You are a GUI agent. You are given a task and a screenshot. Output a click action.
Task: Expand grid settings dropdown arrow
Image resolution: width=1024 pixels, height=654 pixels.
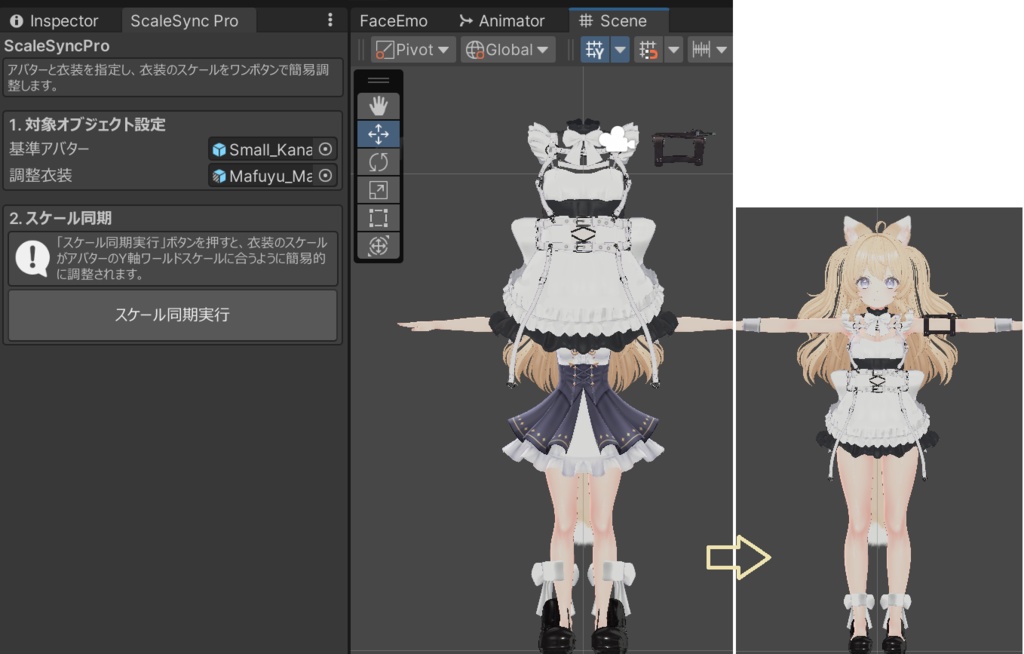[620, 50]
